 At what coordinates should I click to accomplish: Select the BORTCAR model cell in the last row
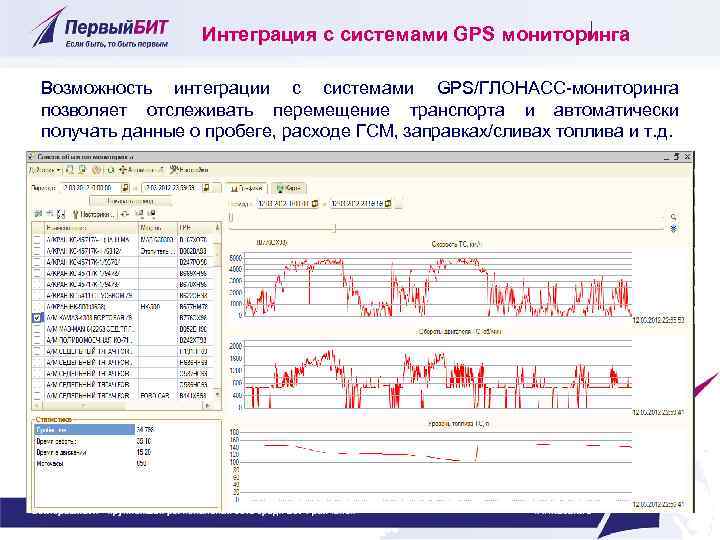tap(158, 395)
